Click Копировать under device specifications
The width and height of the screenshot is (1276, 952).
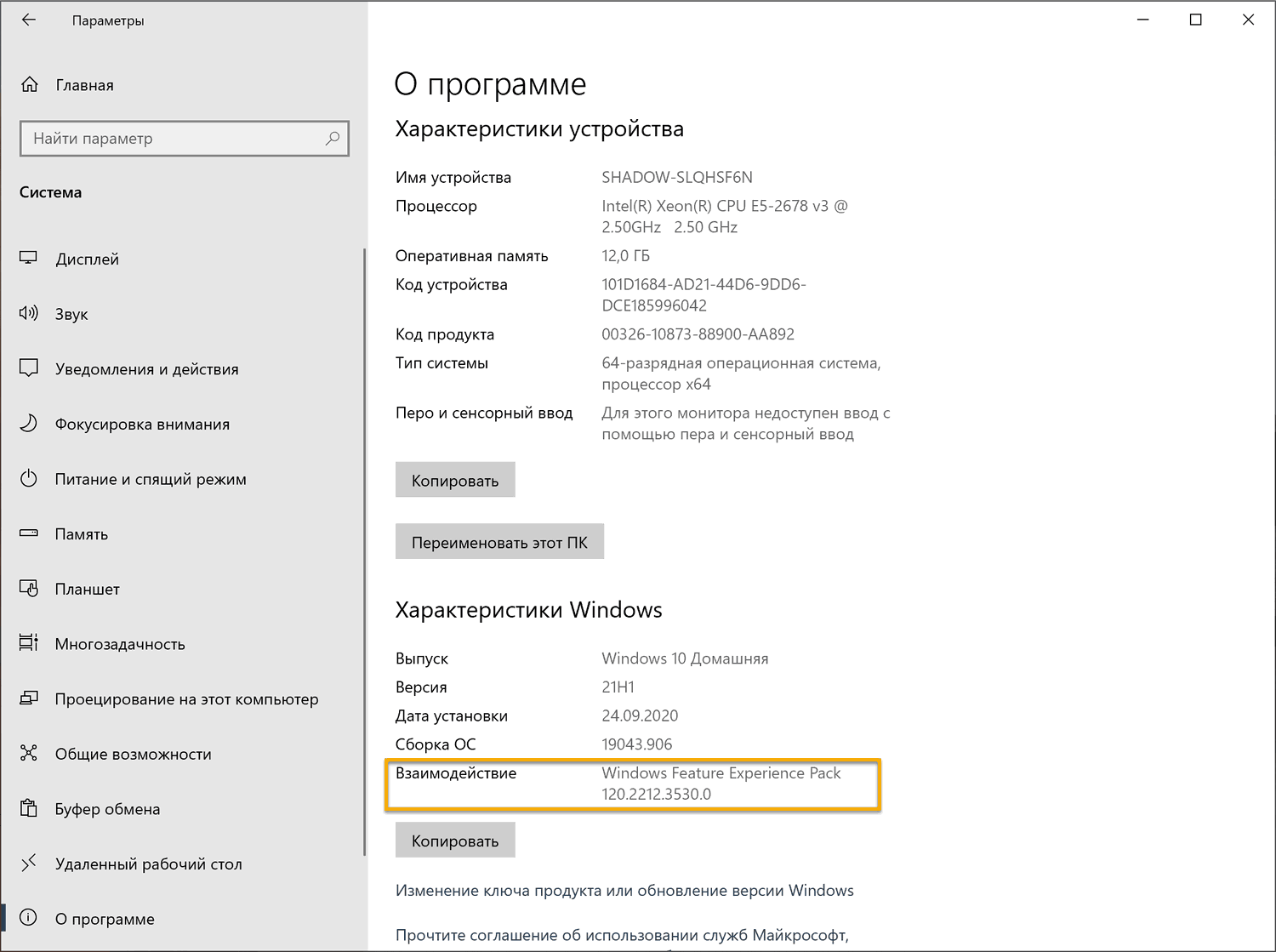click(x=454, y=479)
